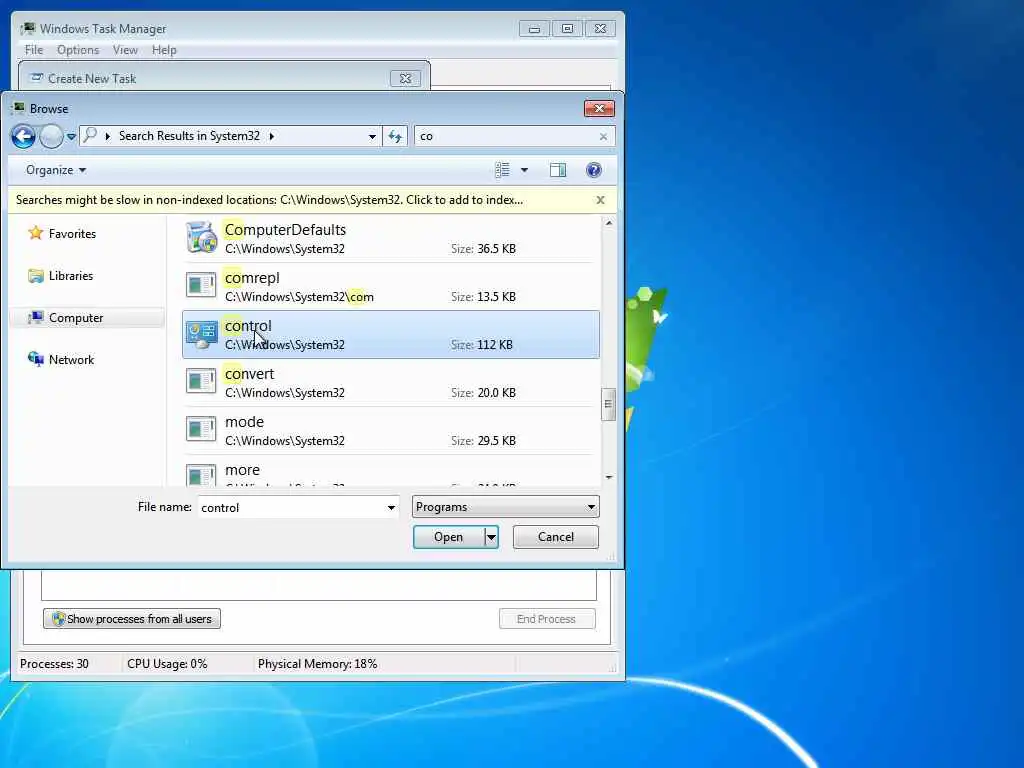Click Processes: 30 in status bar

(x=54, y=664)
